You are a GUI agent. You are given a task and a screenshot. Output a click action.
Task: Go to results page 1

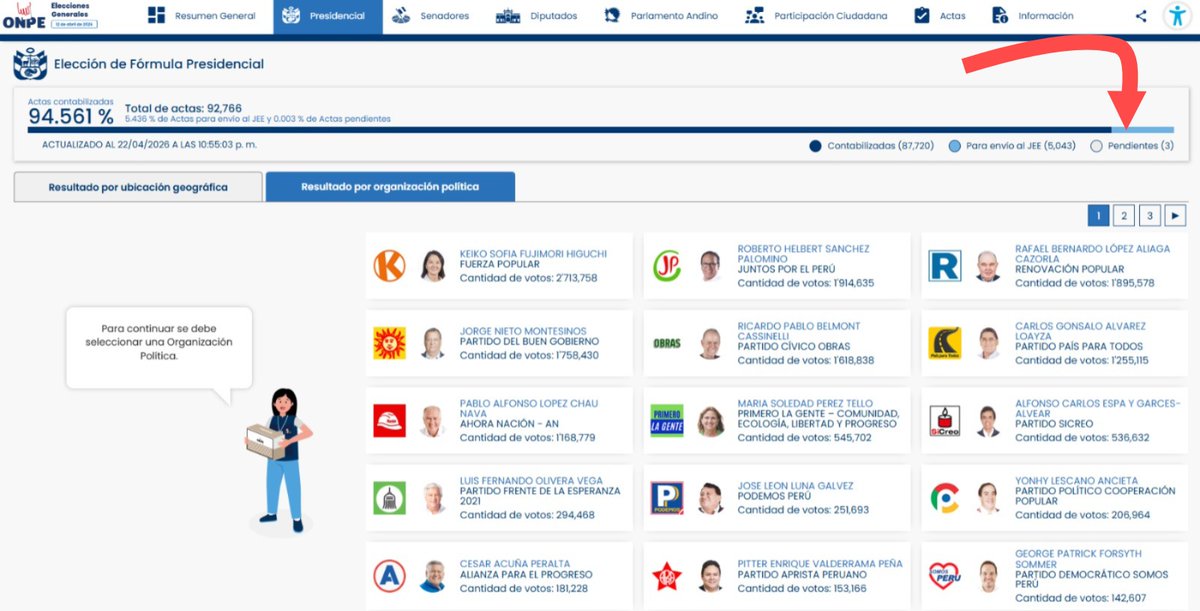(1098, 215)
